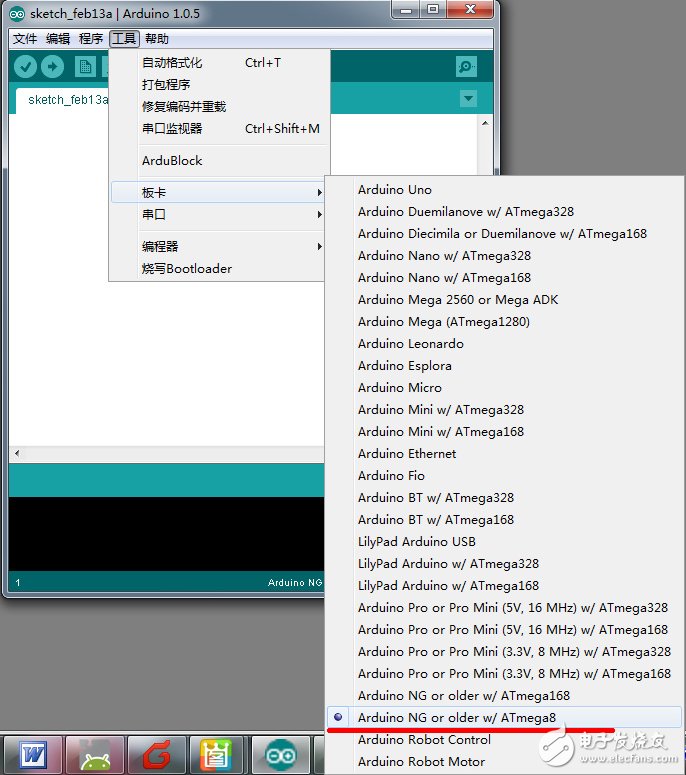Open 串口监视器 from the tools menu

[x=219, y=129]
